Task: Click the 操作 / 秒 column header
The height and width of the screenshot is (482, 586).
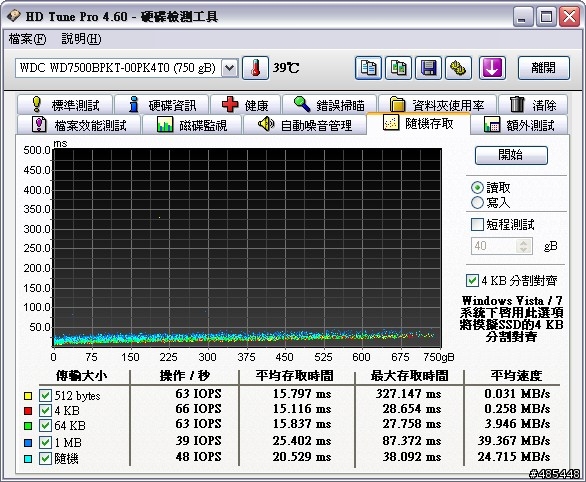Action: point(185,376)
